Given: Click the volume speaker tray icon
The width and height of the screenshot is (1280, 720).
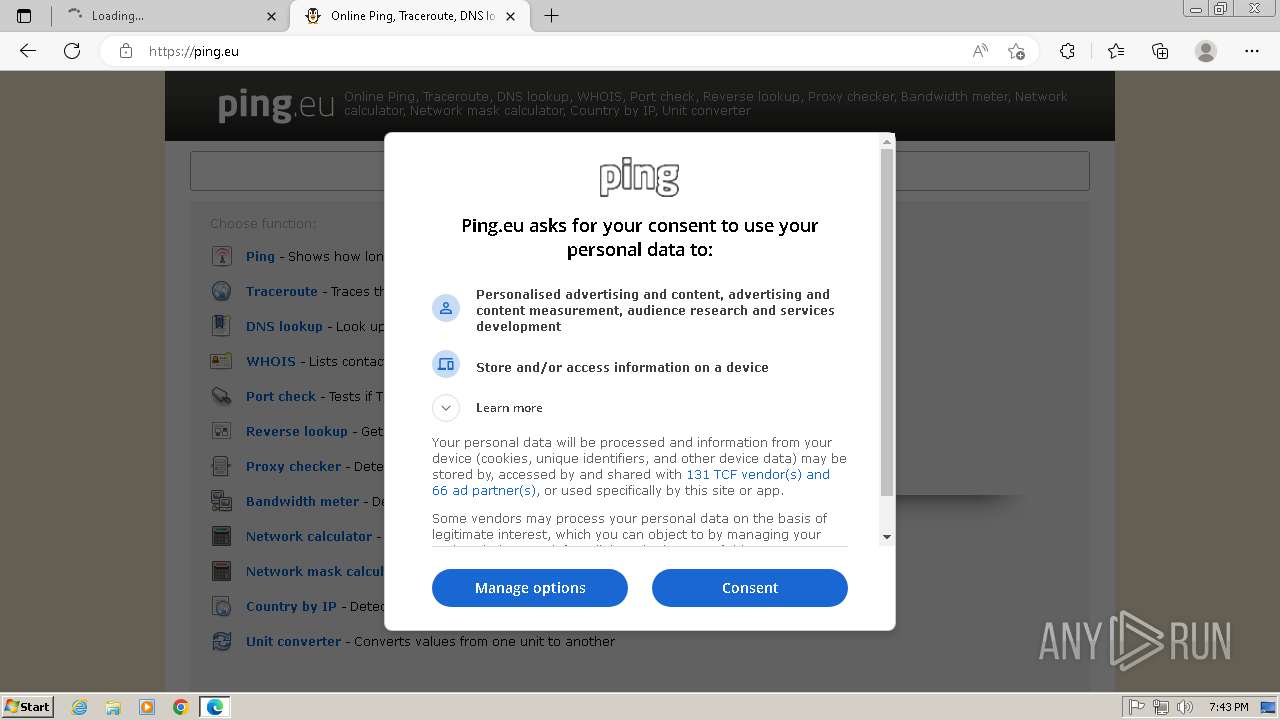Looking at the screenshot, I should point(1185,707).
